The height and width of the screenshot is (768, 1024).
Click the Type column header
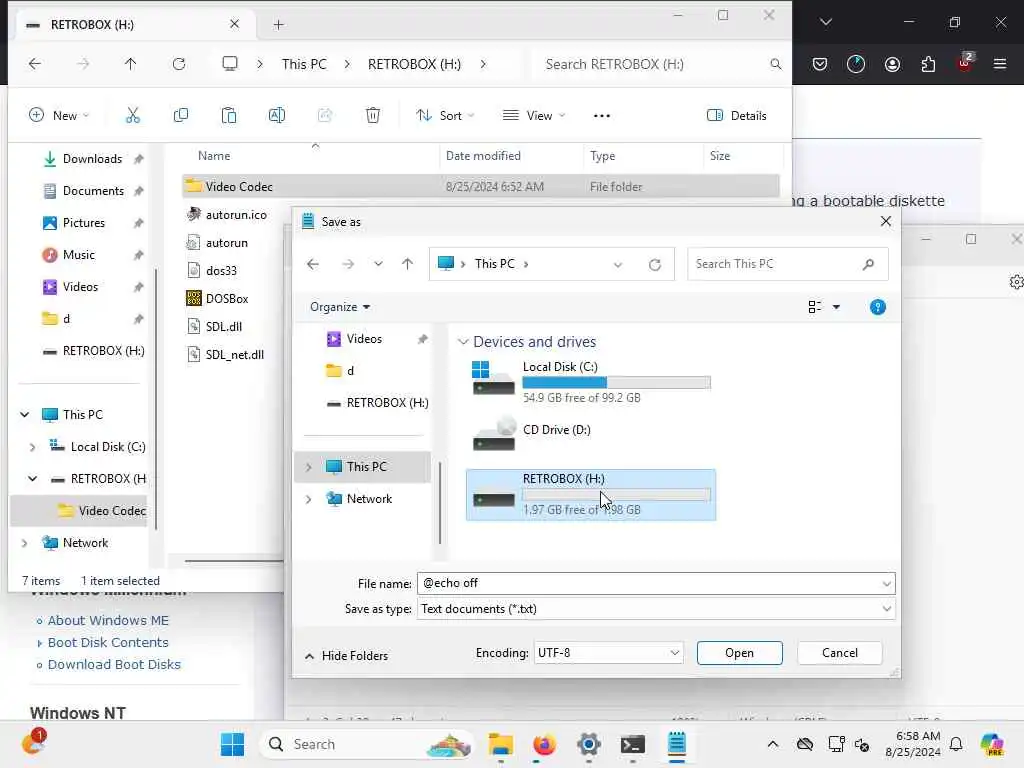[602, 156]
